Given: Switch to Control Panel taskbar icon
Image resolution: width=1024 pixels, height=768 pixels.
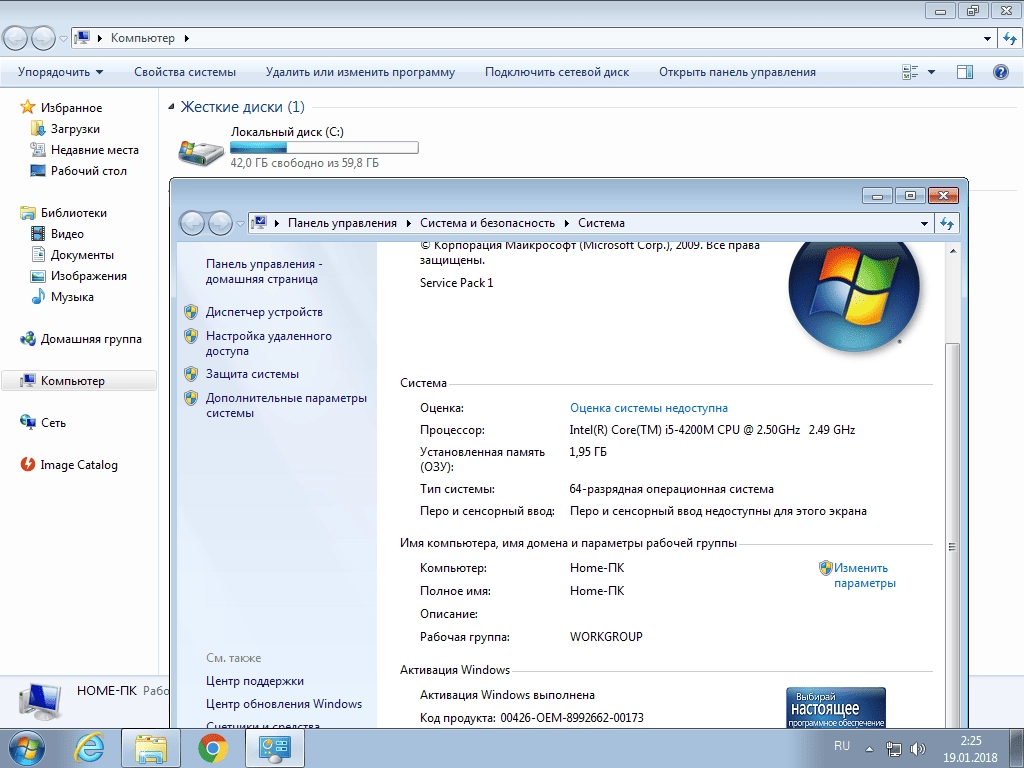Looking at the screenshot, I should tap(274, 748).
